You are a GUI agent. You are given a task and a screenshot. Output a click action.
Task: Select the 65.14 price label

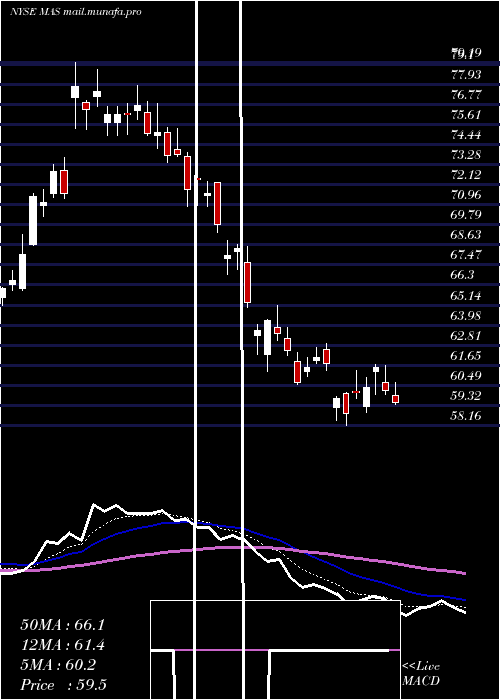coord(466,296)
